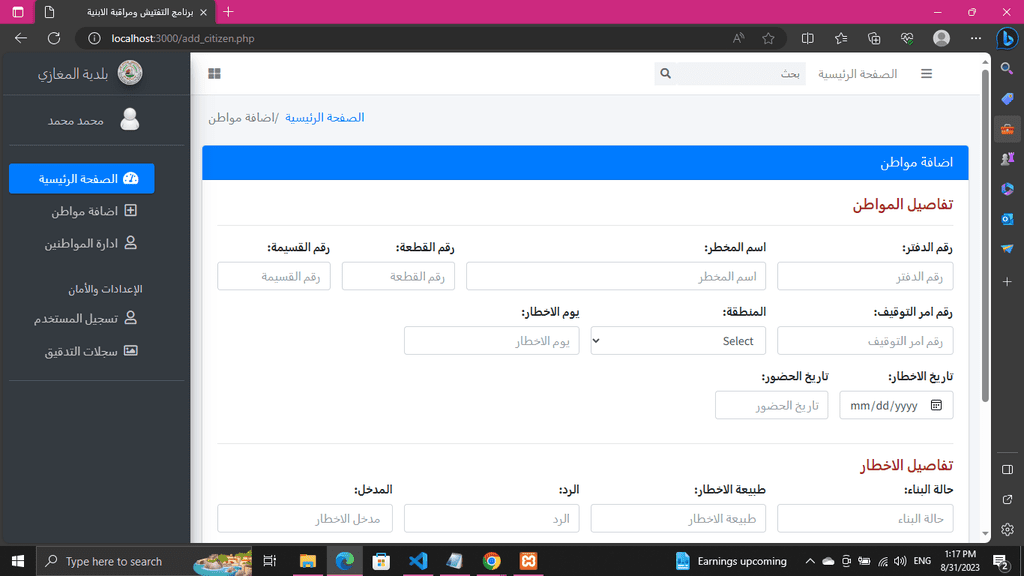The height and width of the screenshot is (576, 1024).
Task: Open File Explorer from the taskbar
Action: pyautogui.click(x=308, y=561)
